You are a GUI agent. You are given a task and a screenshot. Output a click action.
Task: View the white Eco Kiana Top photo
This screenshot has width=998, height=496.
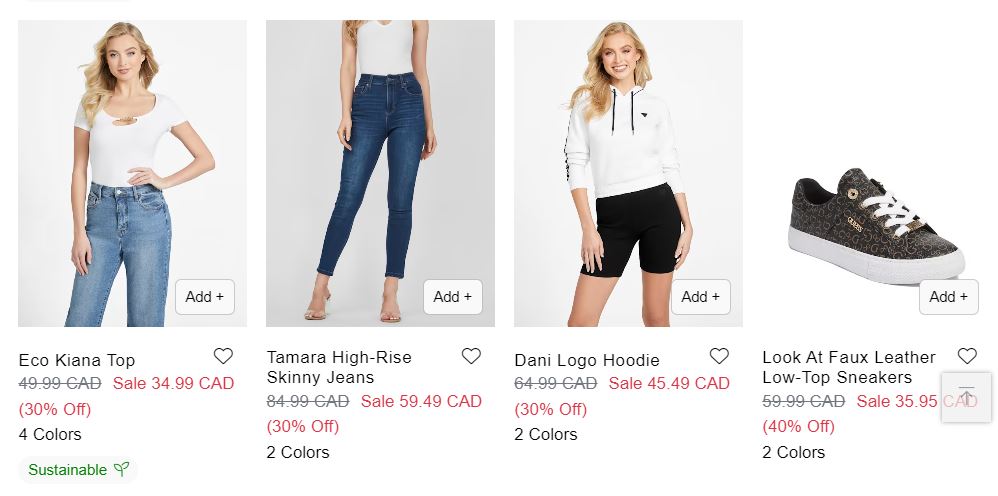point(132,173)
